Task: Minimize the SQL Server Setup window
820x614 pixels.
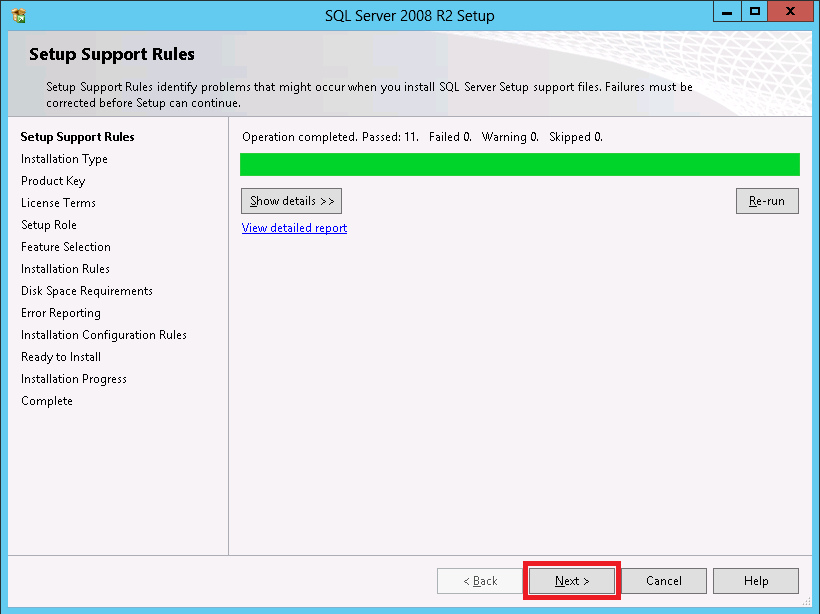Action: 727,12
